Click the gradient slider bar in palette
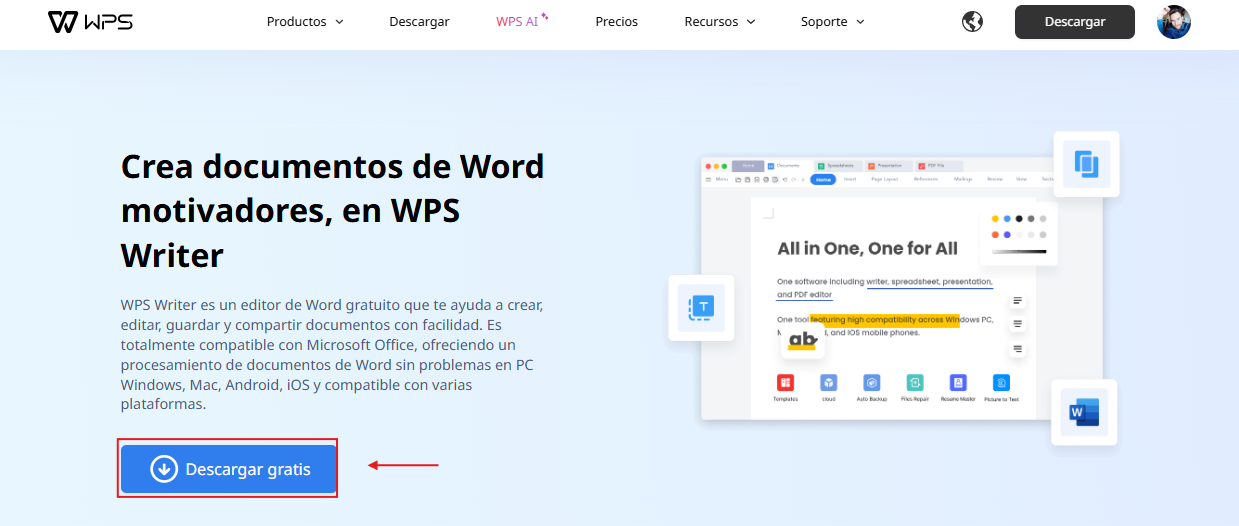Screen dimensions: 1239x526 (x=1019, y=251)
